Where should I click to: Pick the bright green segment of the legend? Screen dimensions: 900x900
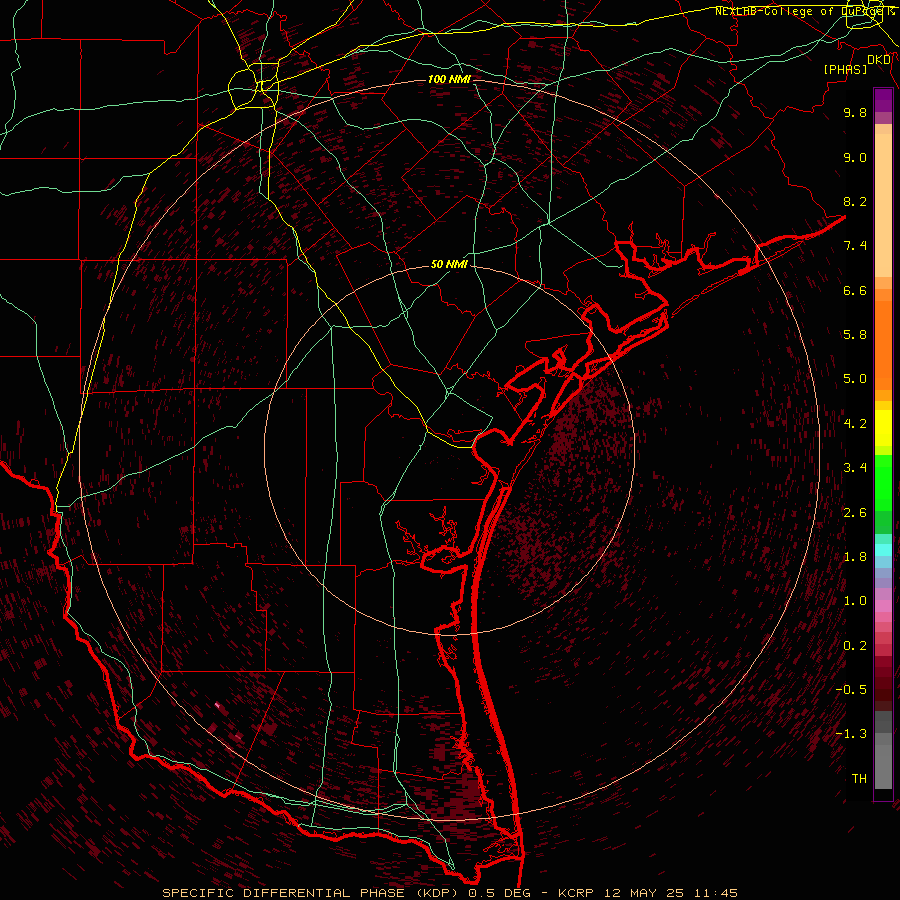pos(883,481)
